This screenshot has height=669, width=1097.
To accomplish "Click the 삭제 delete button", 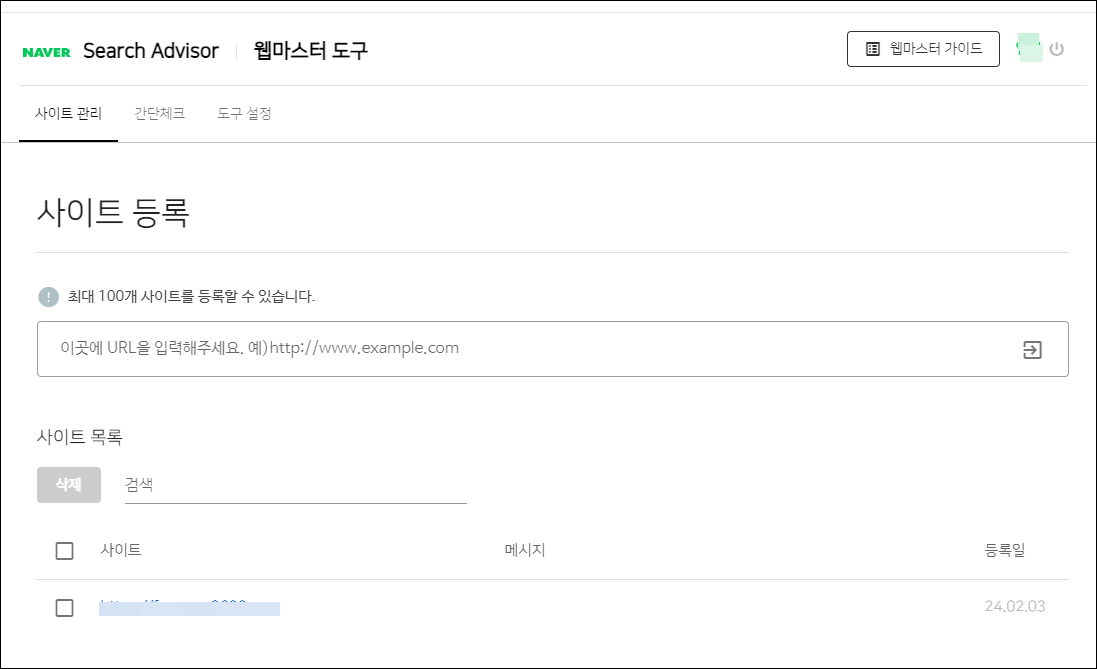I will tap(68, 485).
